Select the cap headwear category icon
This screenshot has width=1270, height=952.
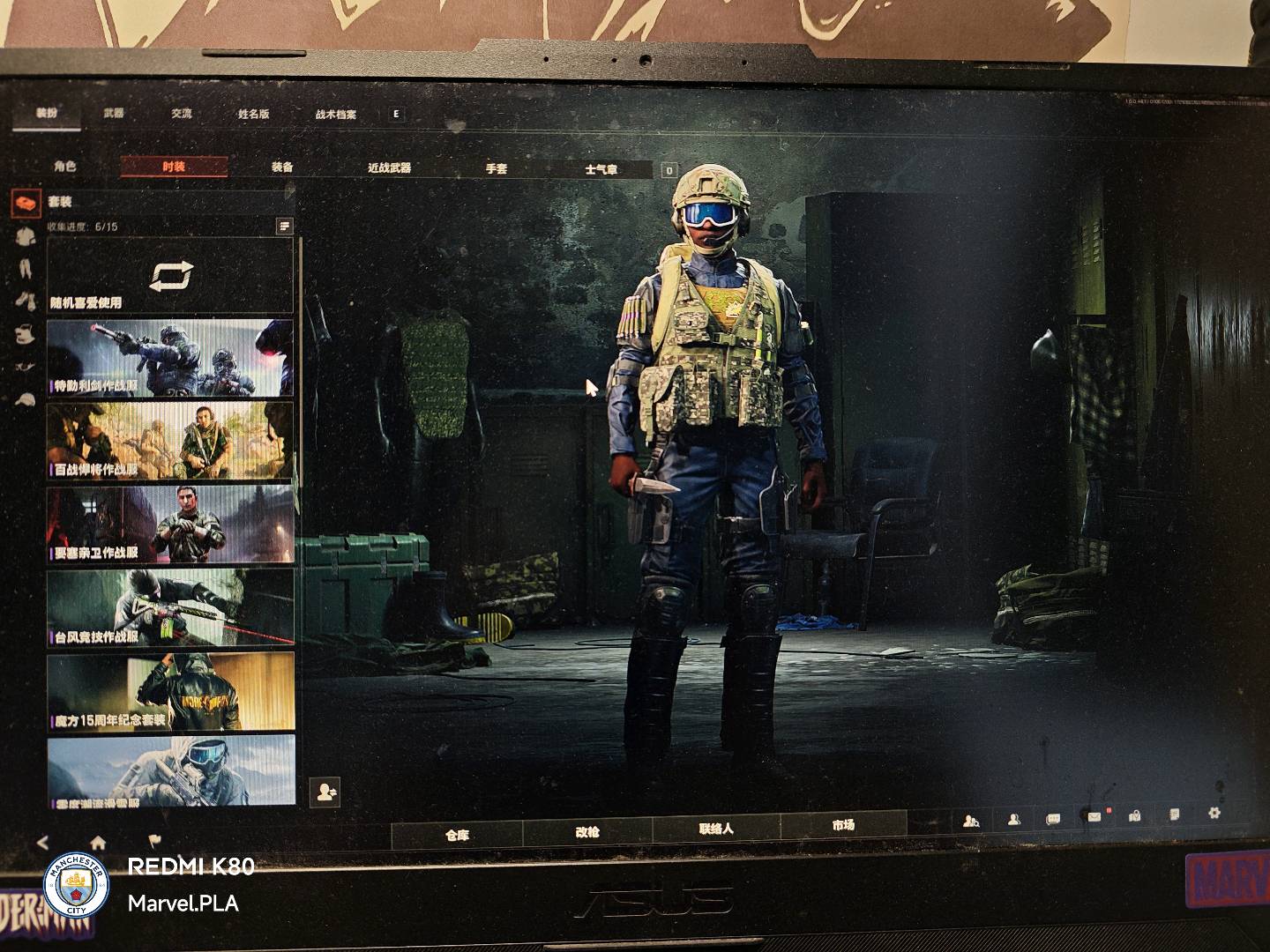(x=26, y=399)
